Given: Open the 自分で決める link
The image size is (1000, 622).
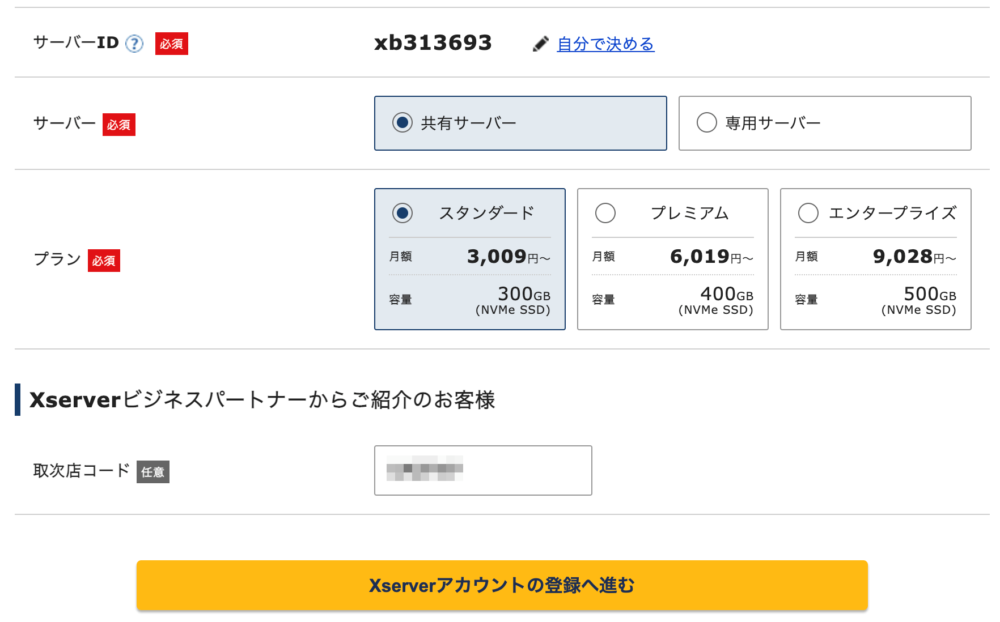Looking at the screenshot, I should tap(605, 44).
